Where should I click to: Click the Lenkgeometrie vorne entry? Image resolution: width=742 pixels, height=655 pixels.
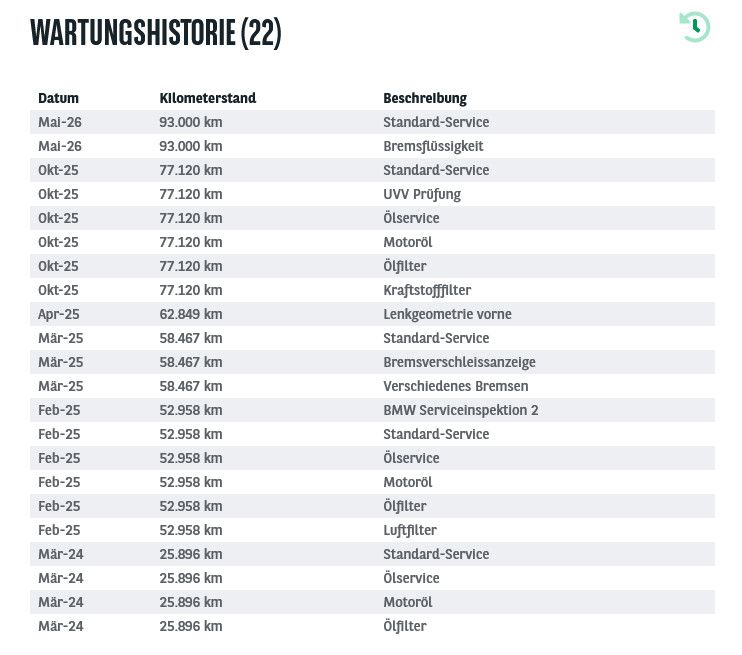(x=447, y=314)
